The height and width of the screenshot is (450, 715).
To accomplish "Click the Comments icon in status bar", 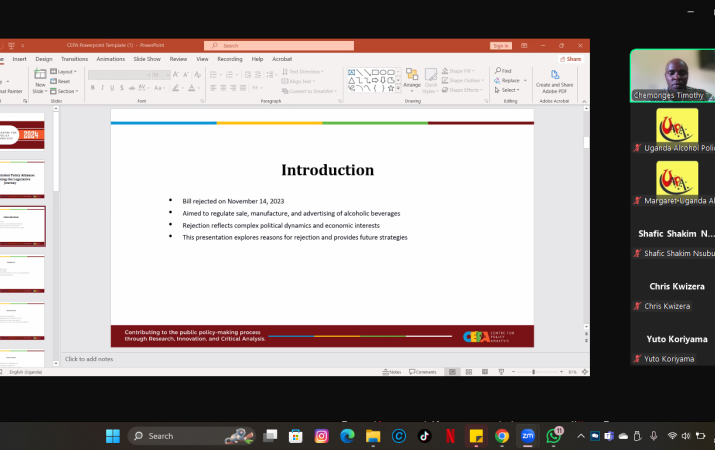I will point(424,372).
